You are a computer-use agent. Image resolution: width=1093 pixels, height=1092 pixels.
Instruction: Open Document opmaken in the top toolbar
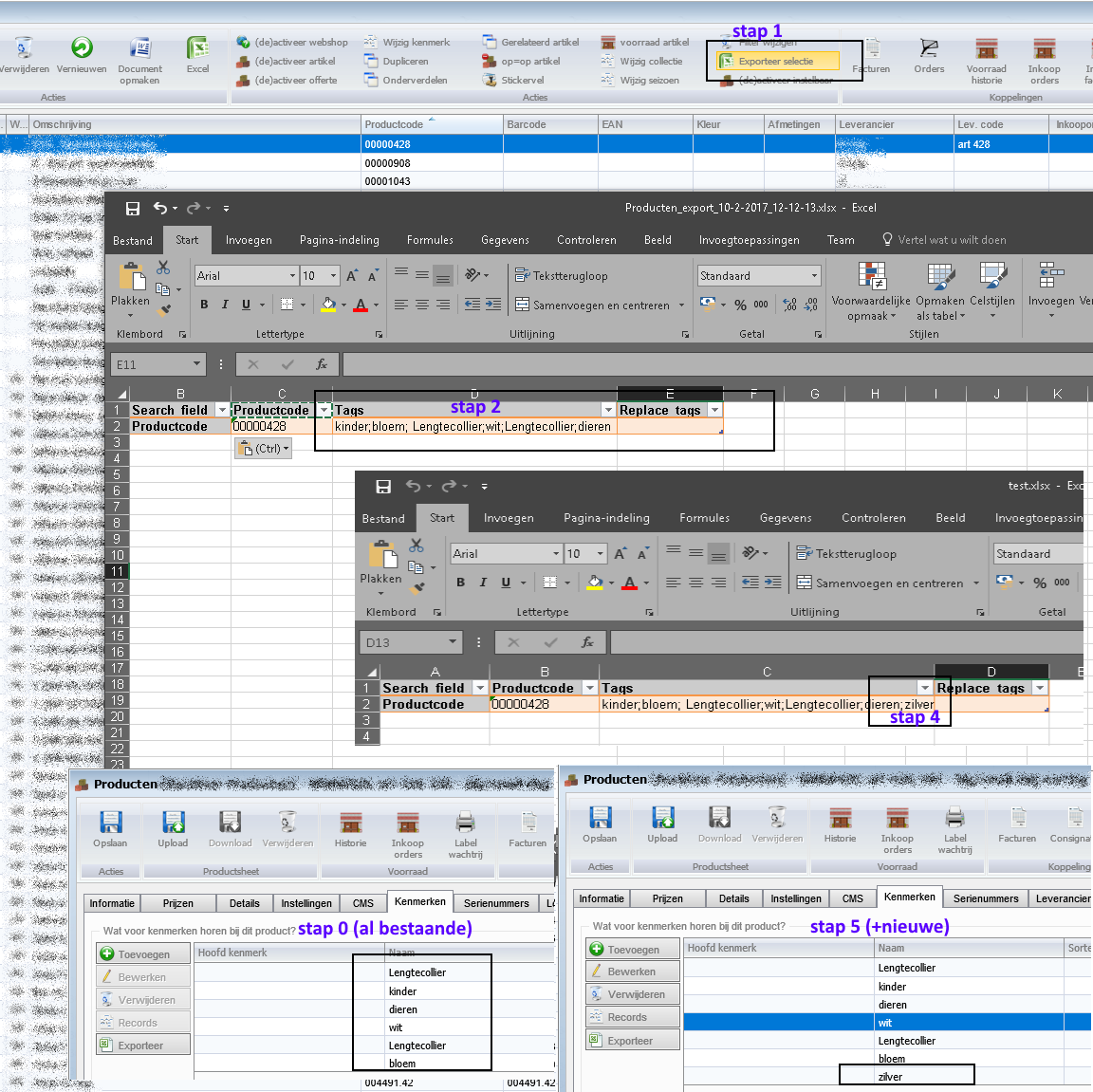coord(139,48)
